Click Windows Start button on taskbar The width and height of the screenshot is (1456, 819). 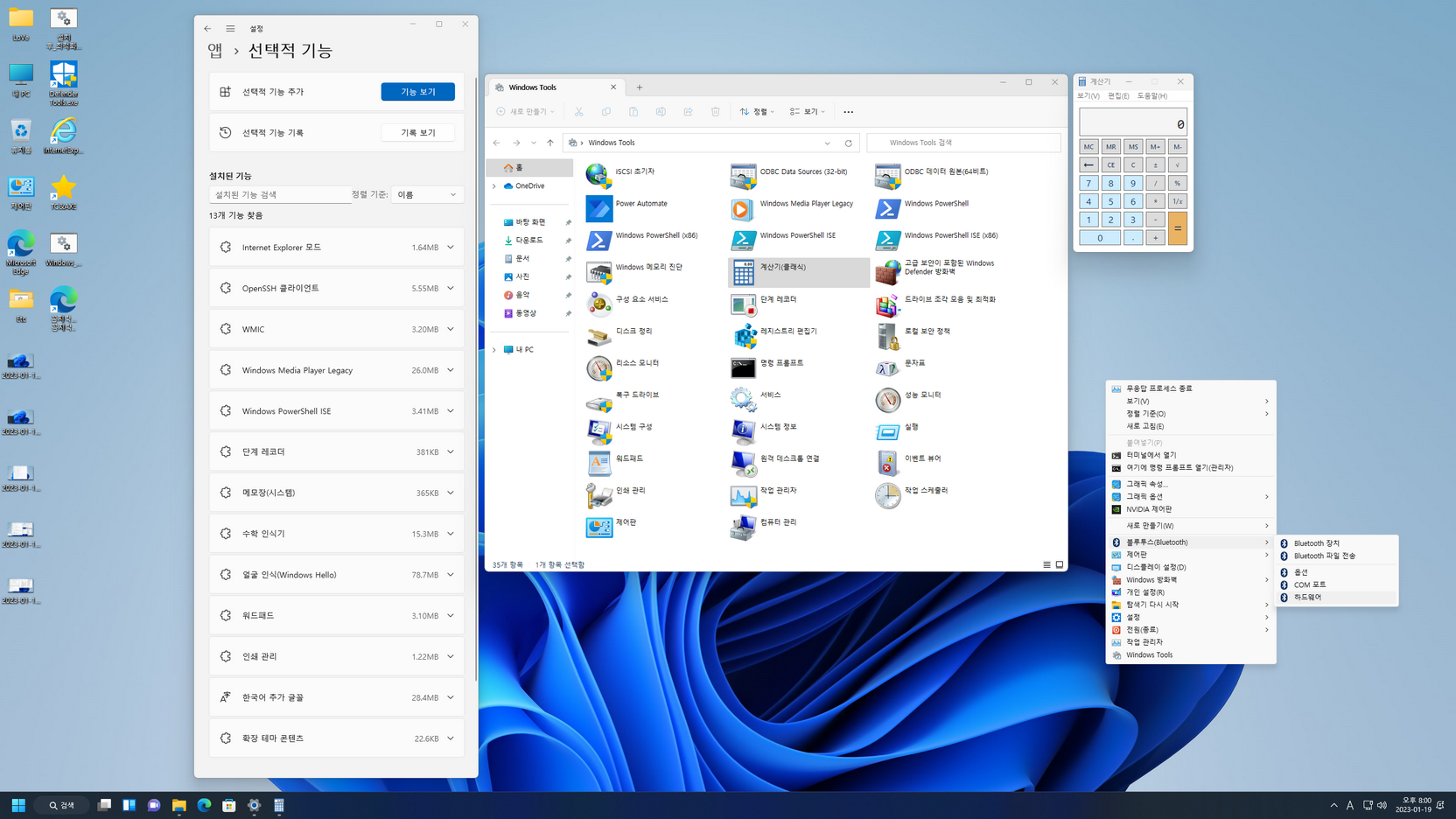pyautogui.click(x=18, y=805)
